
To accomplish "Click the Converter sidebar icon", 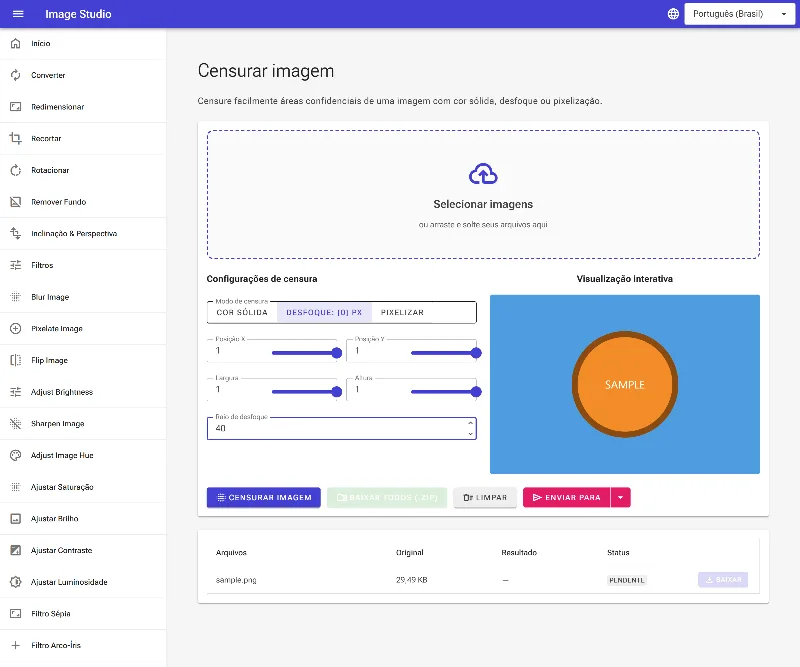I will [16, 75].
